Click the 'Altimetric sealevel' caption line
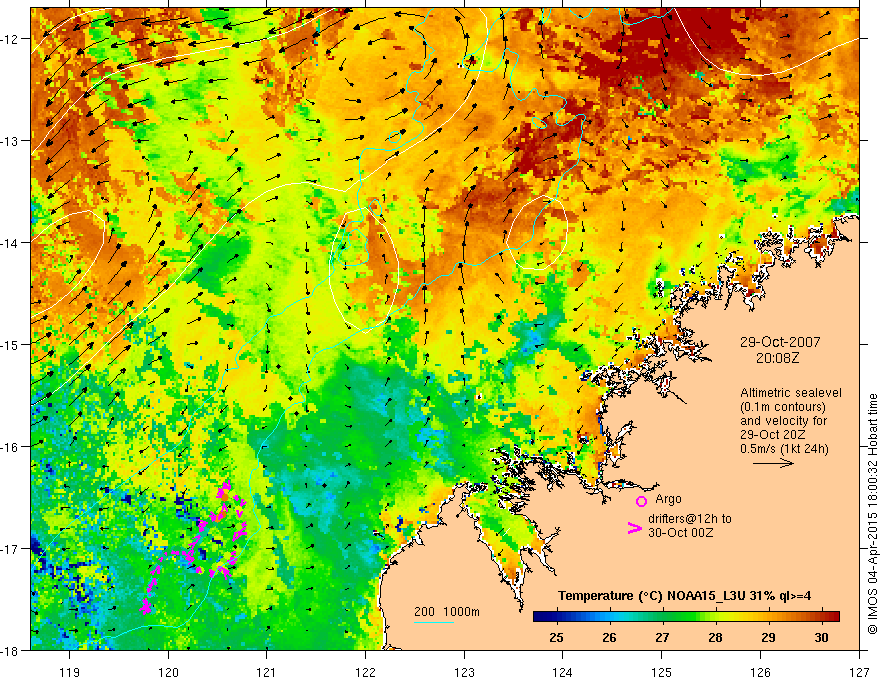The height and width of the screenshot is (680, 880). click(x=791, y=393)
